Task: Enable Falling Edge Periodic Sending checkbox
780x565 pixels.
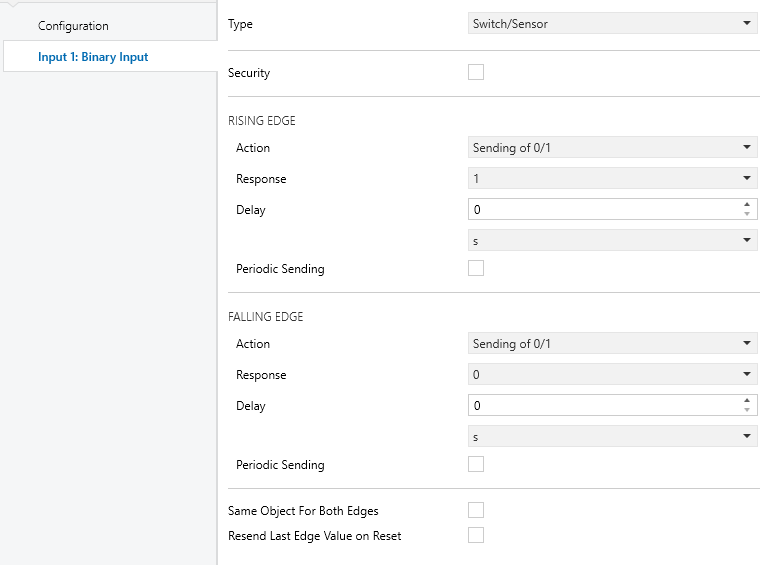Action: (476, 464)
